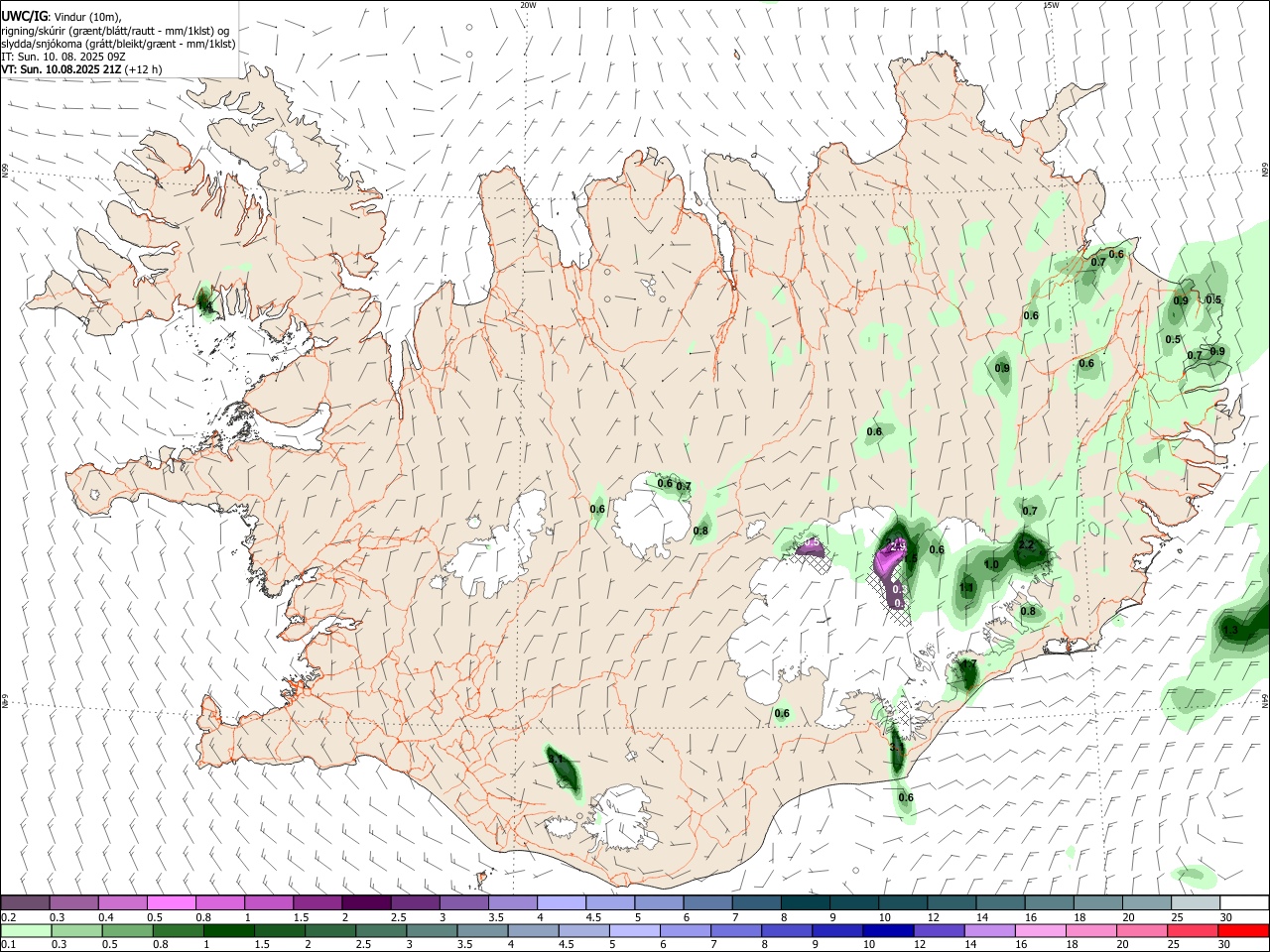Screen dimensions: 1270x952
Task: Select the grey-green swatch between 3 and 3.5 in the rain legend
Action: (433, 930)
